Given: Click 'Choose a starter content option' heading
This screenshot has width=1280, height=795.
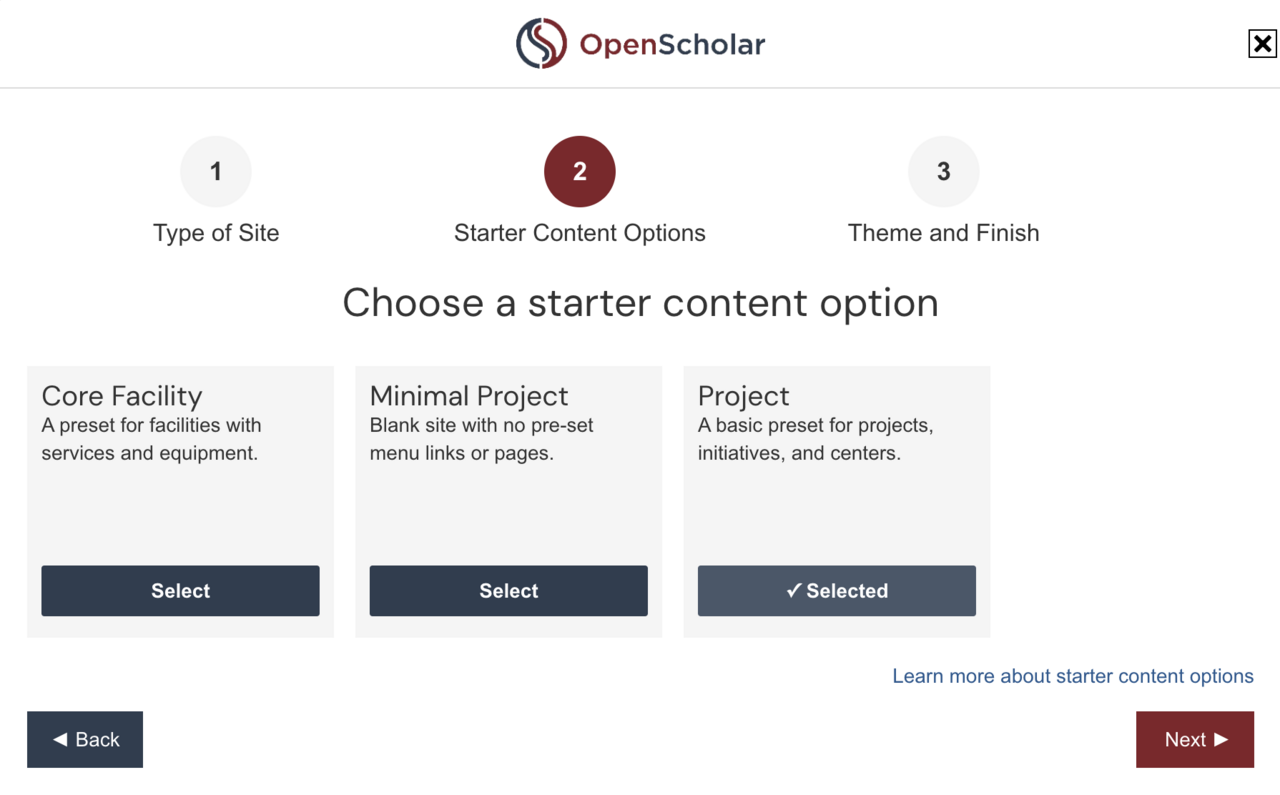Looking at the screenshot, I should [x=640, y=303].
